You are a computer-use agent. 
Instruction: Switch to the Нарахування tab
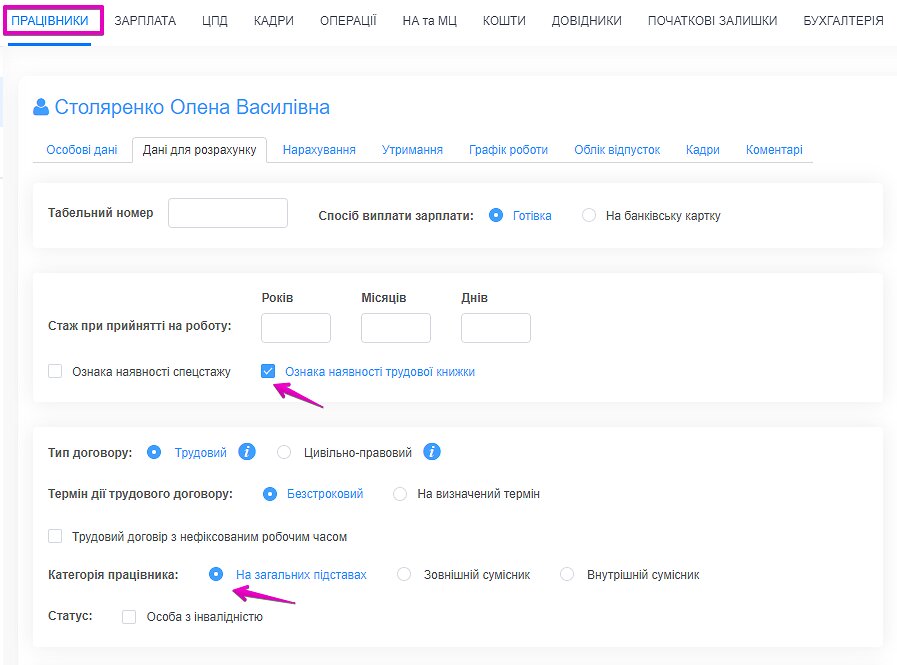pos(319,150)
